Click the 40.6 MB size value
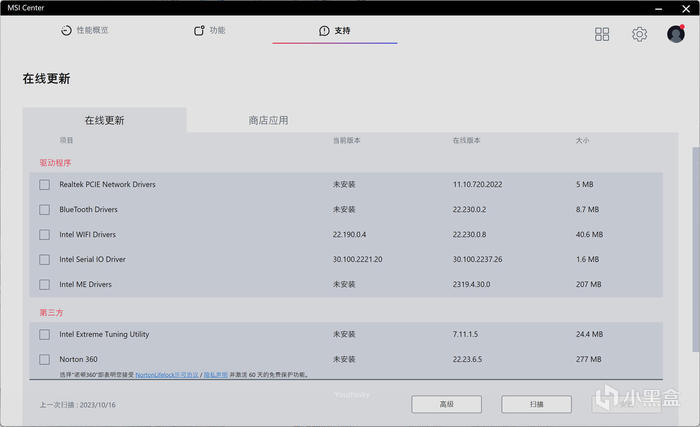The image size is (700, 427). 589,234
